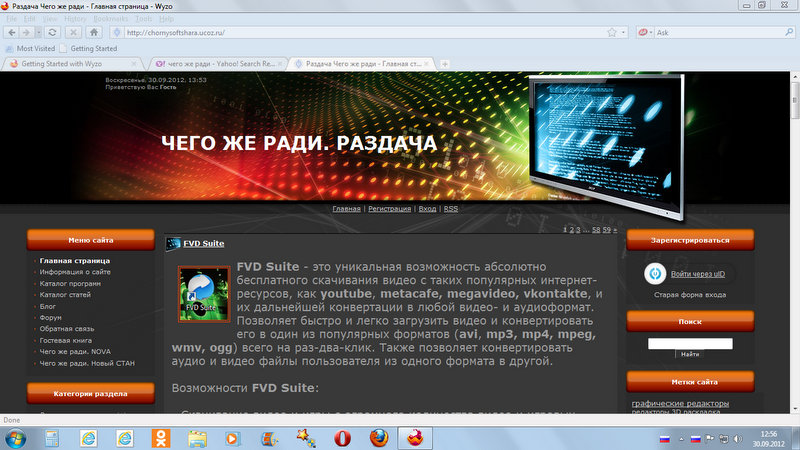Image resolution: width=800 pixels, height=450 pixels.
Task: Go to page 59 in the pagination
Action: [x=607, y=230]
